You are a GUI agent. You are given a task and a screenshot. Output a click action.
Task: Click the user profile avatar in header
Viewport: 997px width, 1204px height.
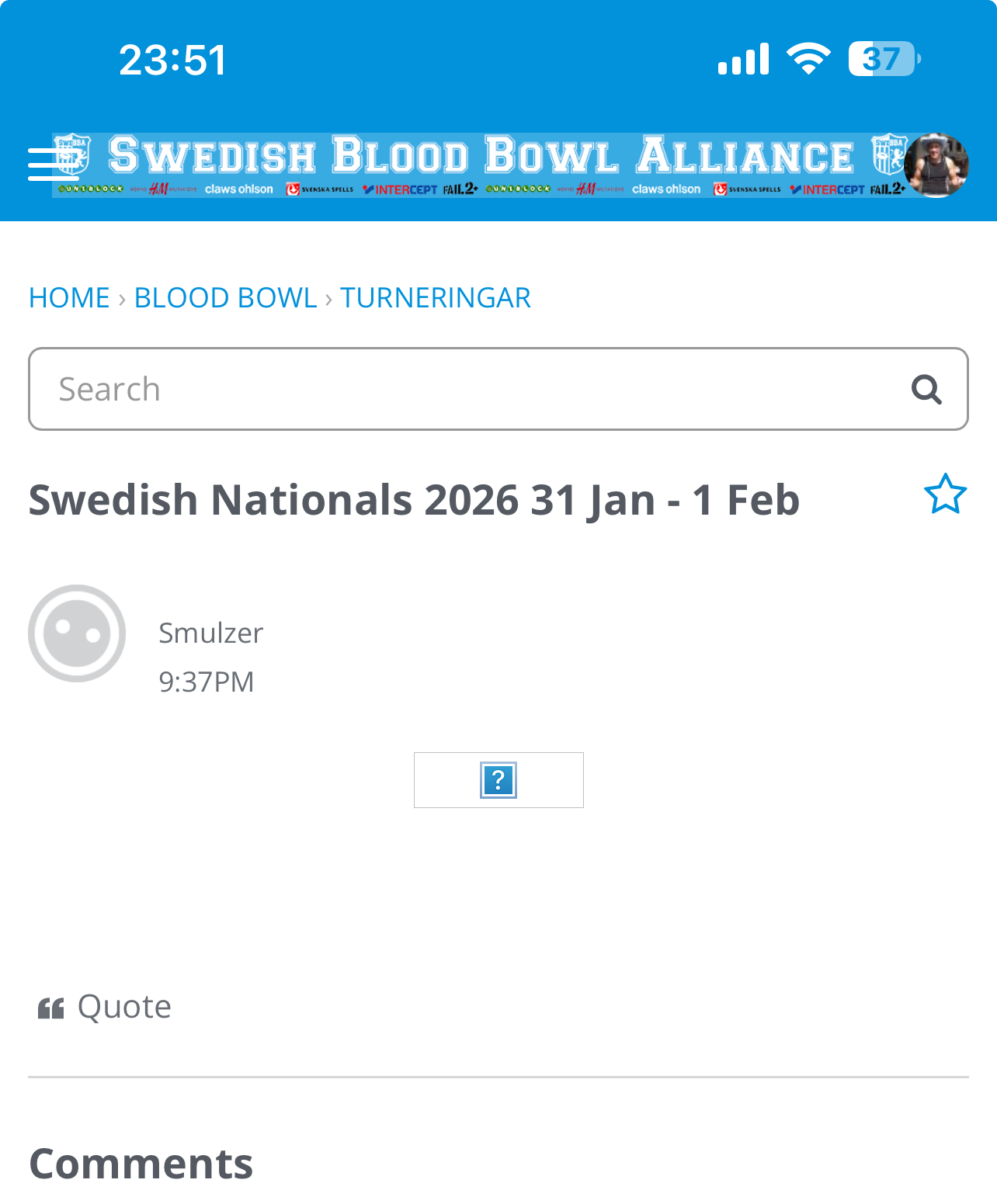[x=936, y=165]
